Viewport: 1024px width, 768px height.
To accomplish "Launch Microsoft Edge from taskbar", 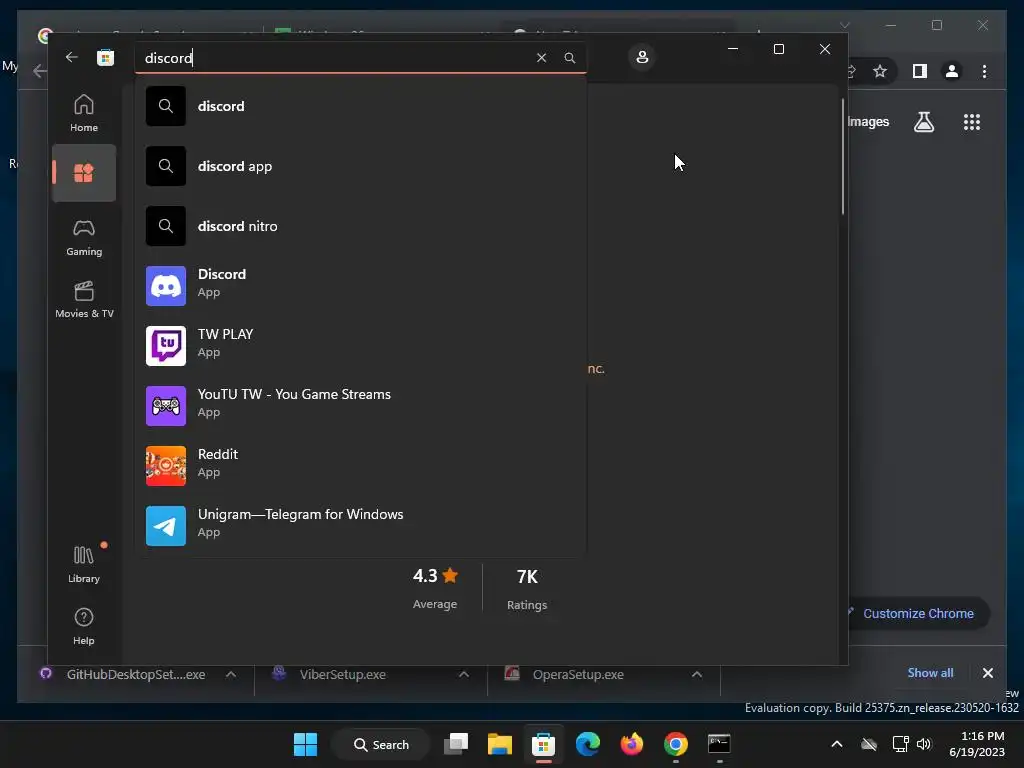I will [x=588, y=744].
